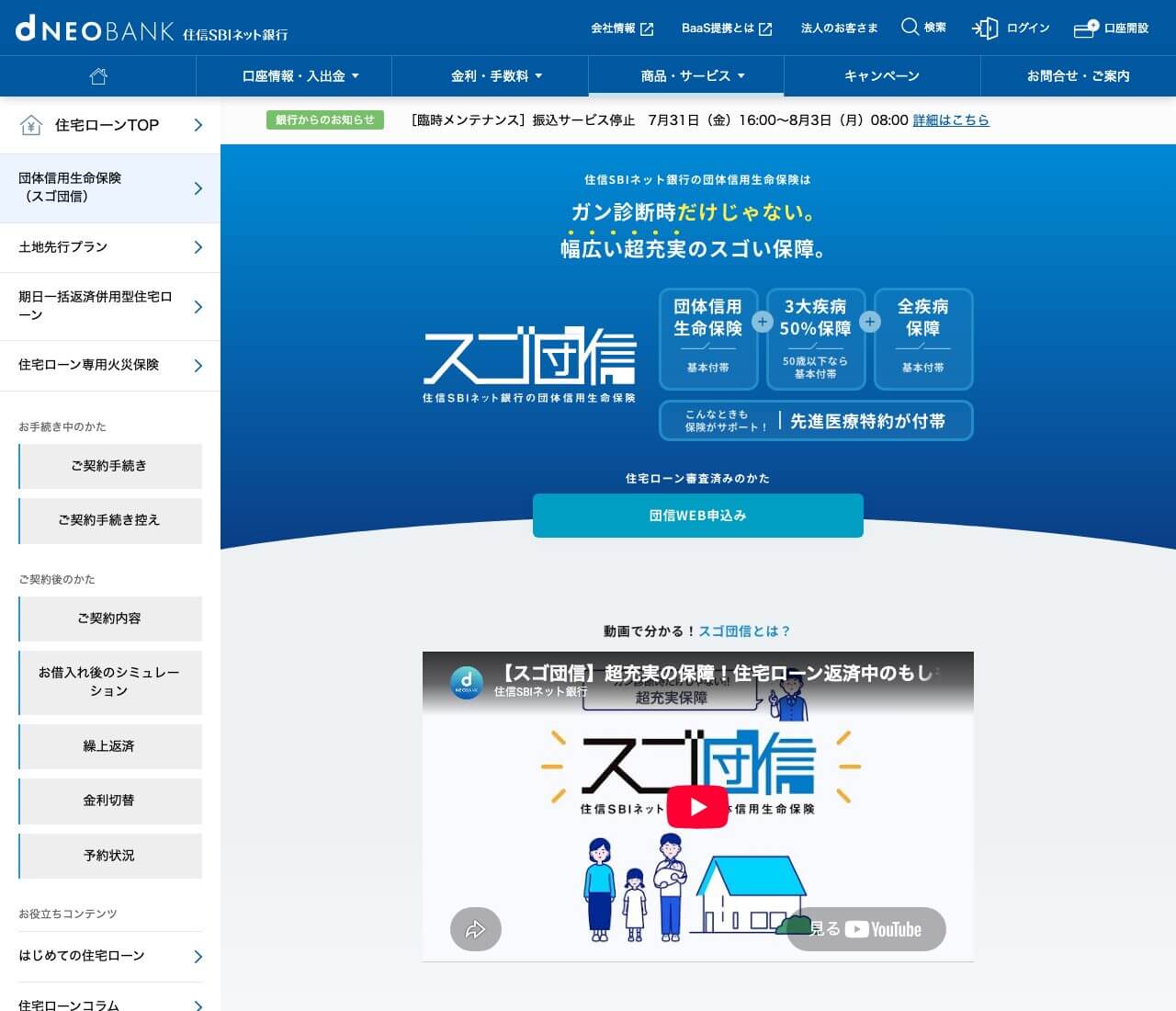Click the video share arrow icon

[475, 929]
